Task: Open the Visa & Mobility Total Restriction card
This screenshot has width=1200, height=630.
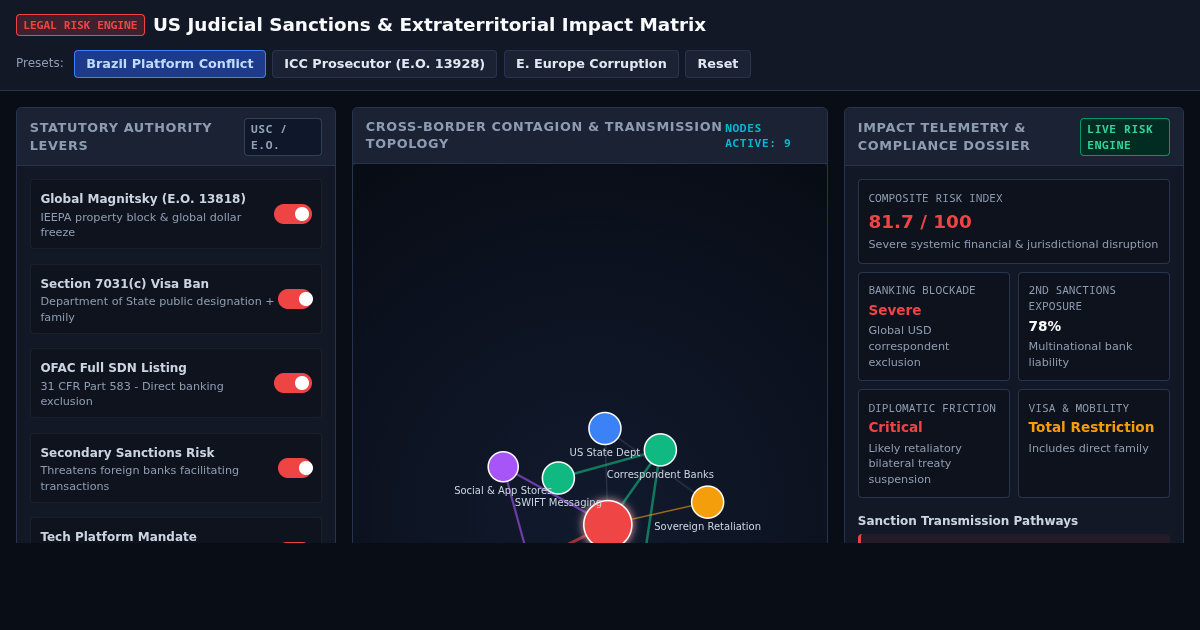Action: [1094, 443]
